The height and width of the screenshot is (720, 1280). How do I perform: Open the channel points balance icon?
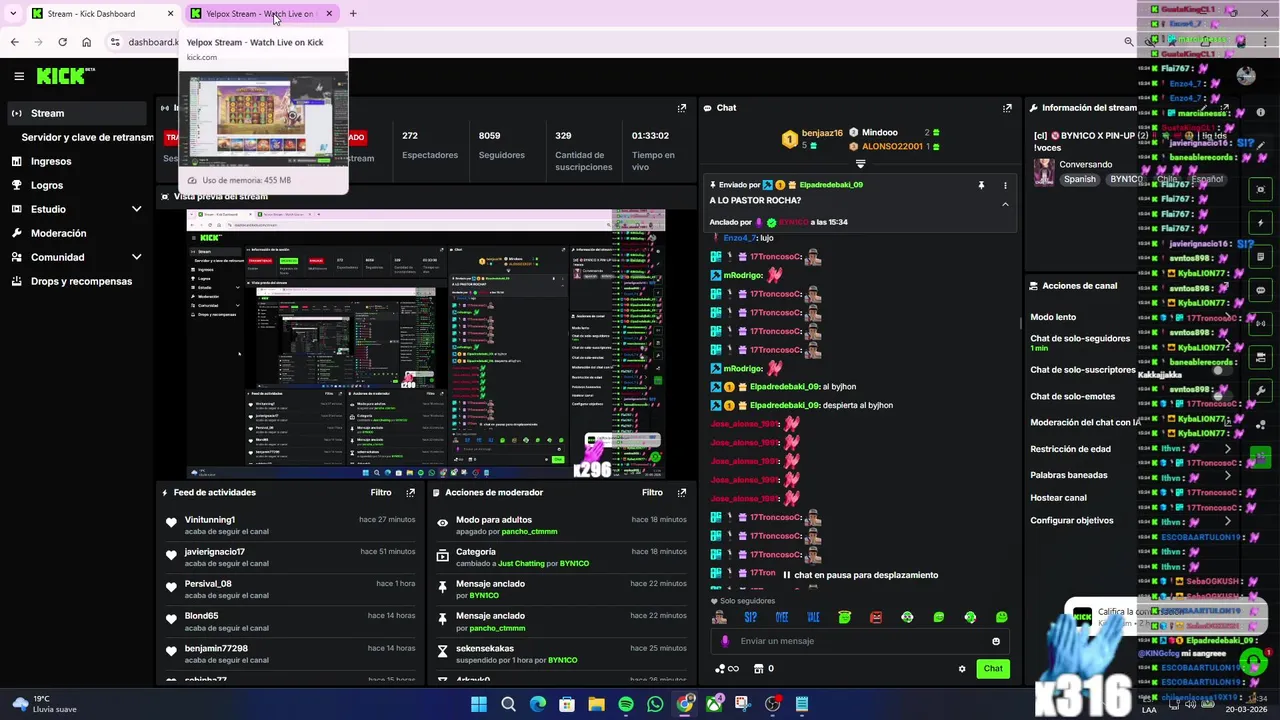(x=727, y=669)
